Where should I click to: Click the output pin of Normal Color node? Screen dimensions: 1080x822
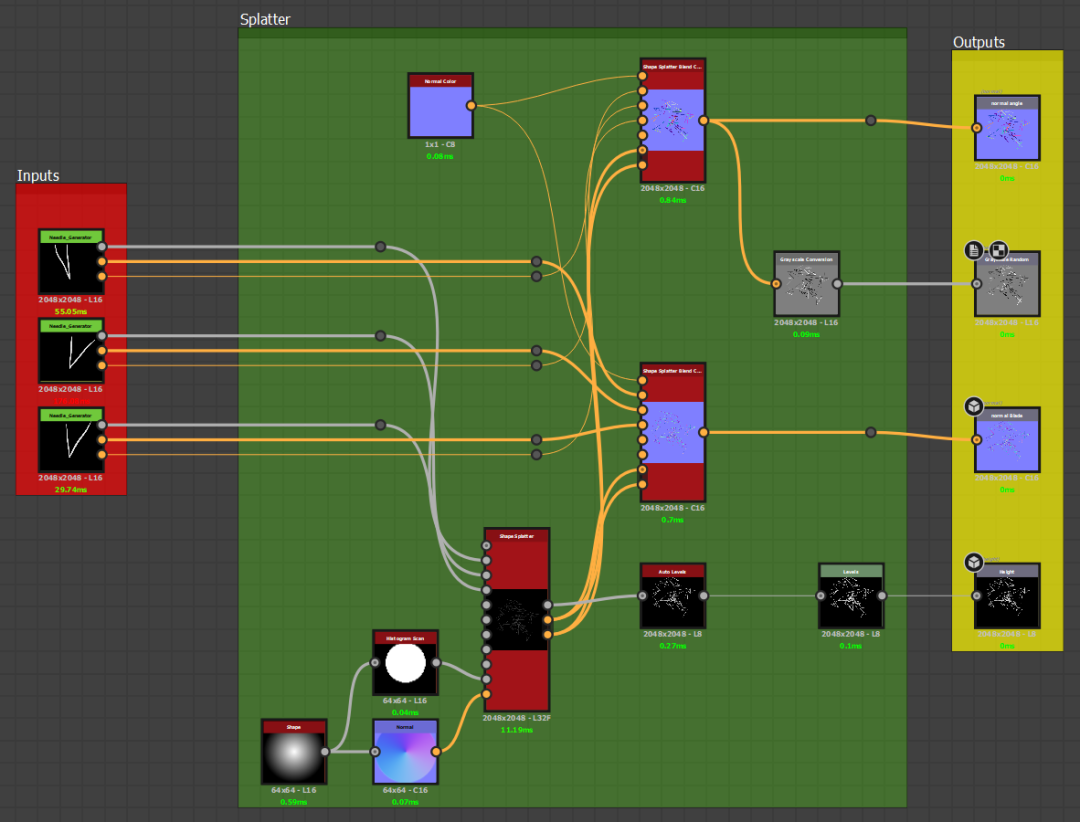(x=471, y=105)
